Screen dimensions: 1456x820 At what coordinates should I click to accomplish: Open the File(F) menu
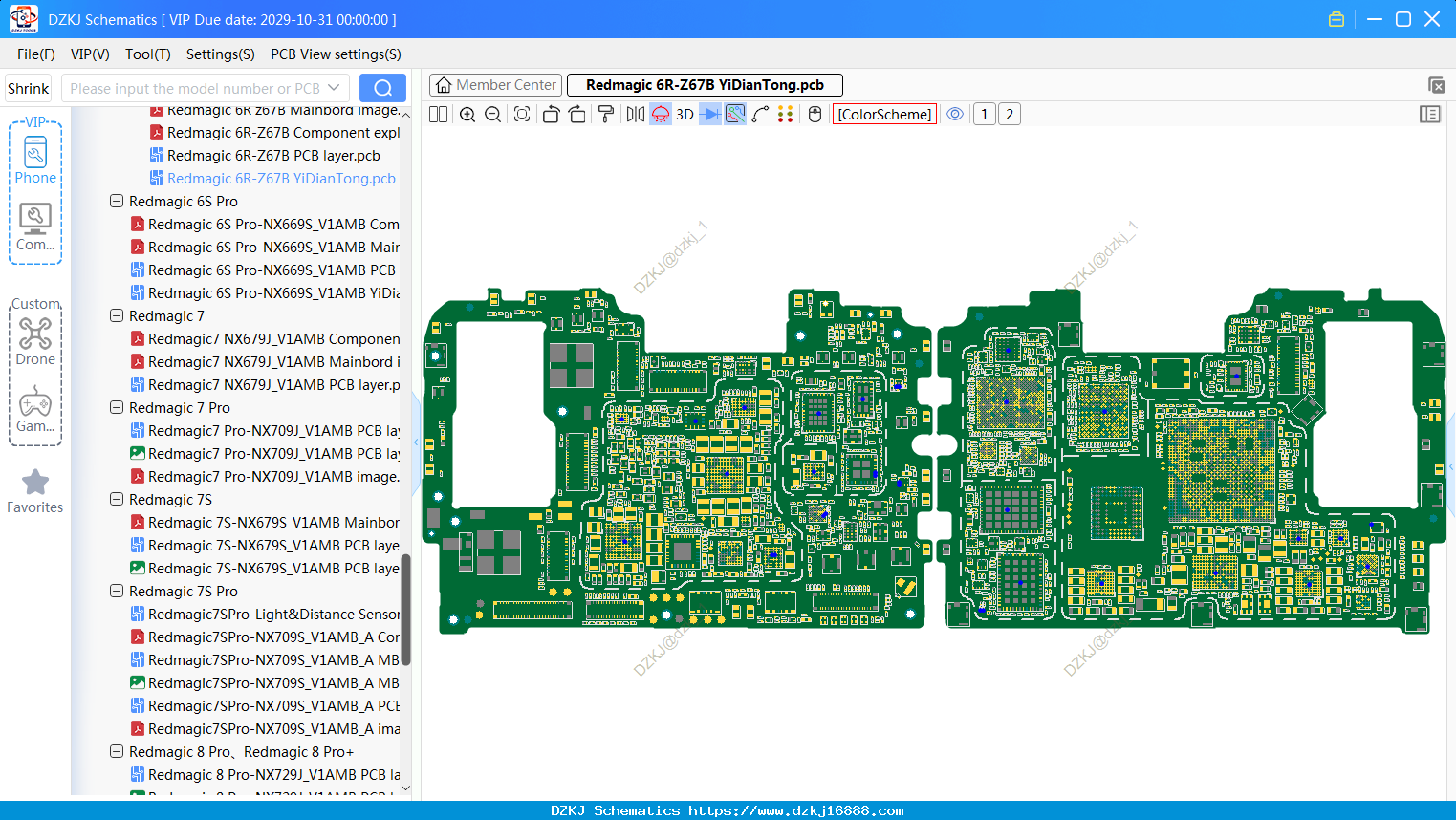(36, 54)
